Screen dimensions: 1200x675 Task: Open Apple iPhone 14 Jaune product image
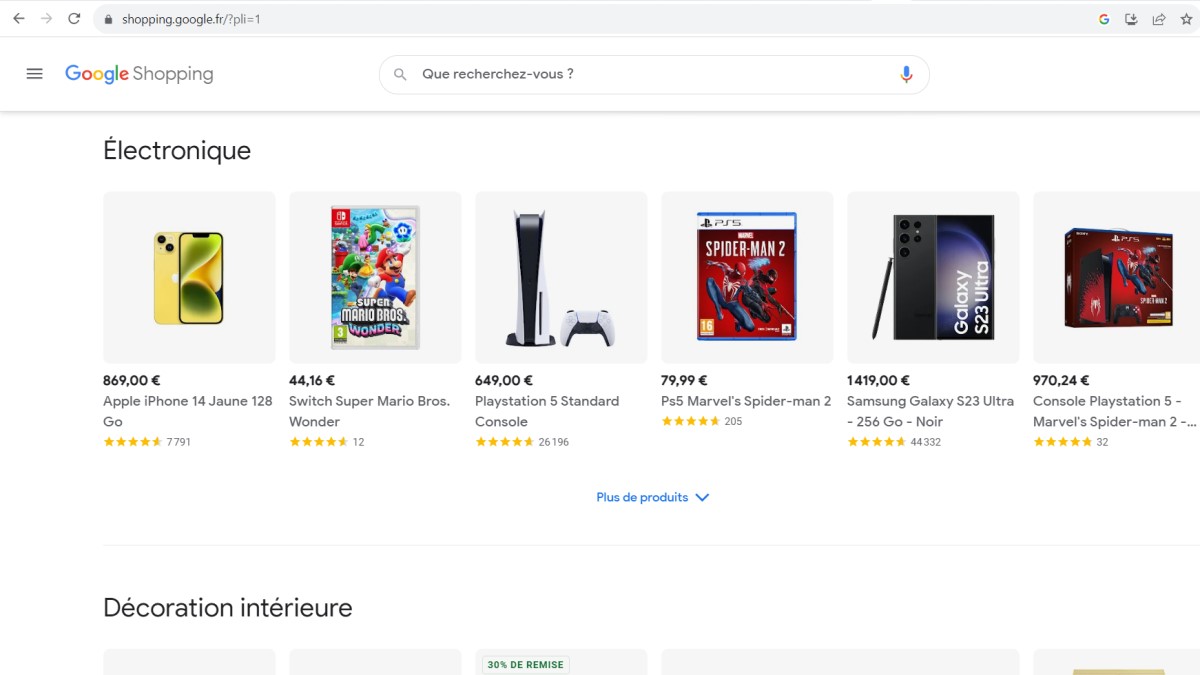pos(189,278)
